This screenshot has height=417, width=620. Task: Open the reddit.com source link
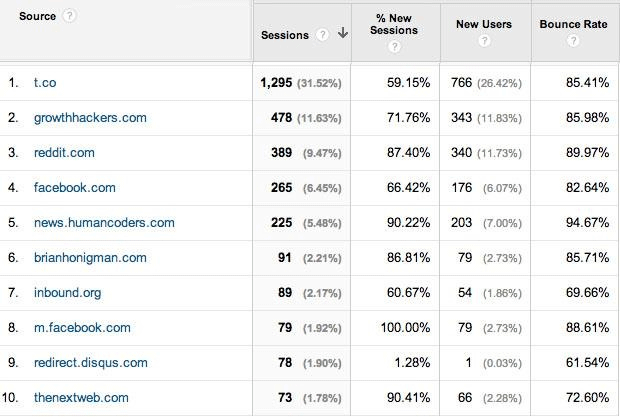[64, 153]
